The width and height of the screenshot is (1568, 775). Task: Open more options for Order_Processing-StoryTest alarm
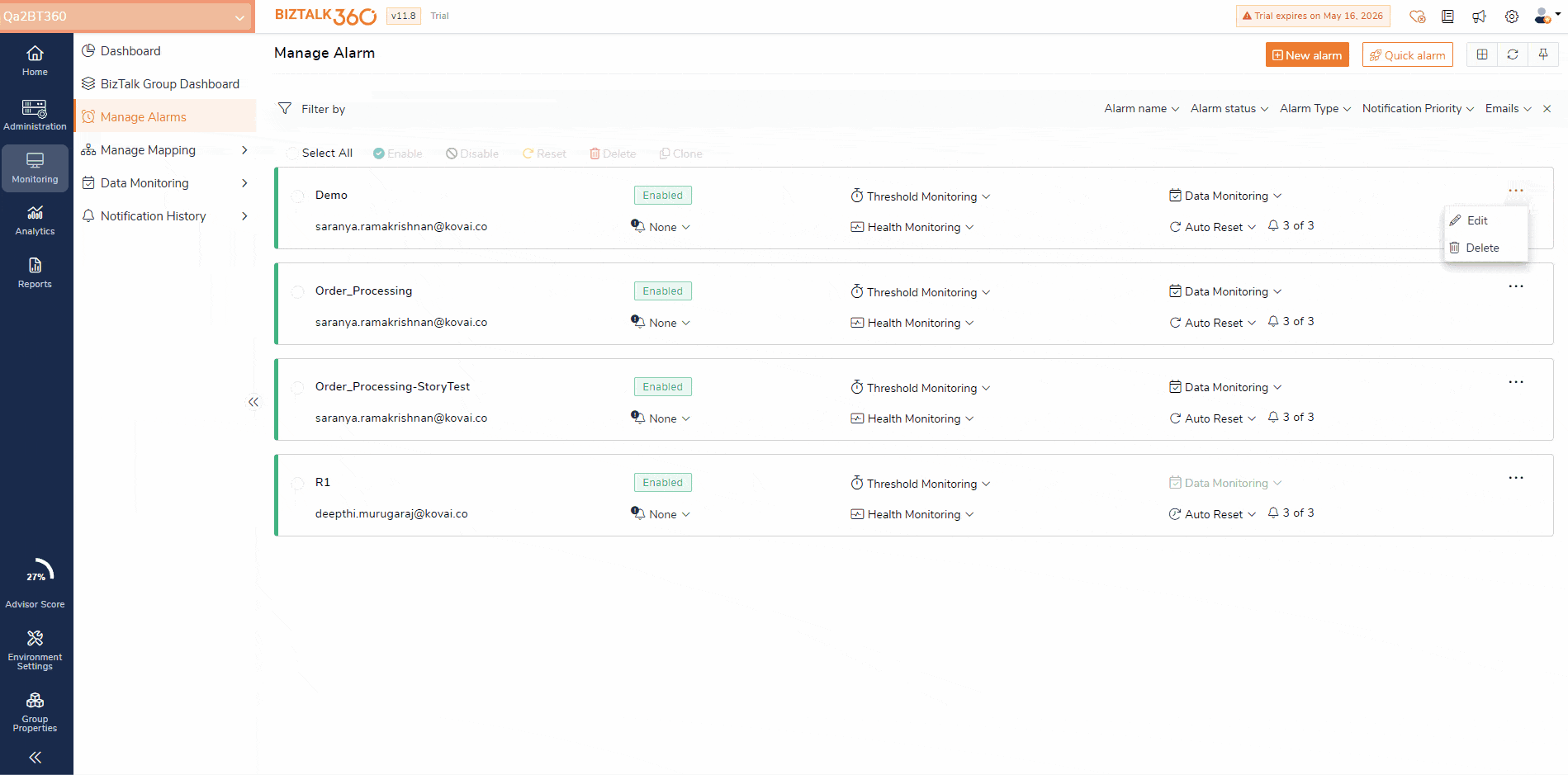1516,382
